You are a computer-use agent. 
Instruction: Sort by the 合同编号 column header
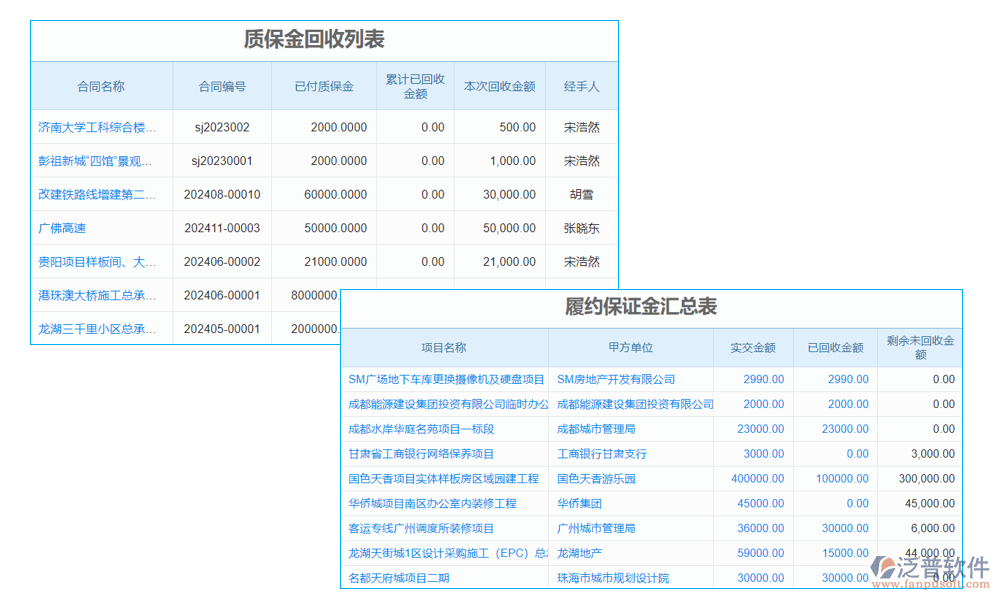tap(222, 86)
